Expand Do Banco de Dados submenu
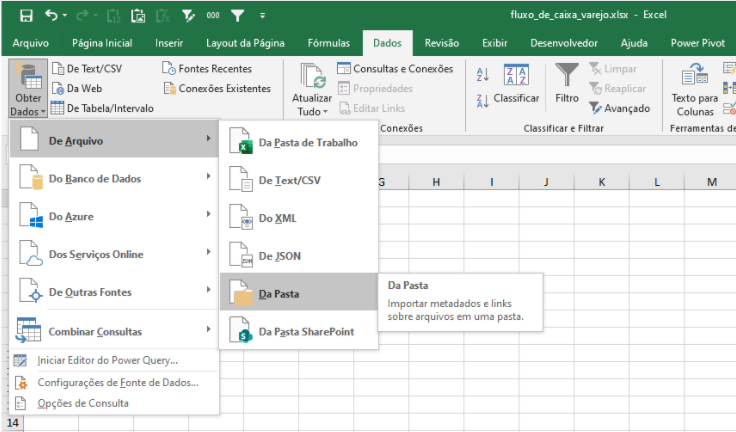The width and height of the screenshot is (736, 432). click(x=114, y=178)
